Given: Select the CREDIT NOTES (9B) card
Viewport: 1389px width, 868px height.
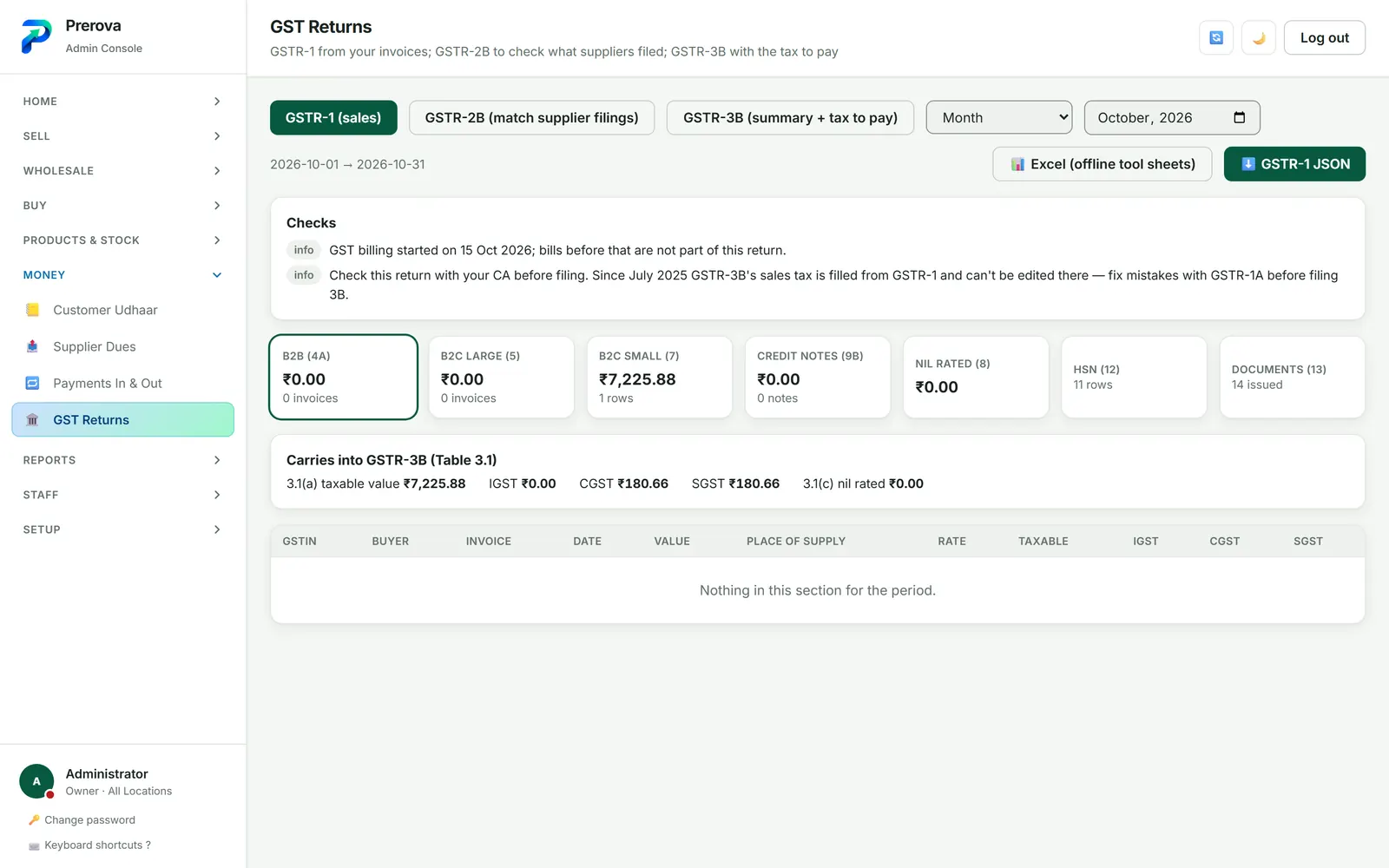Looking at the screenshot, I should pyautogui.click(x=818, y=377).
